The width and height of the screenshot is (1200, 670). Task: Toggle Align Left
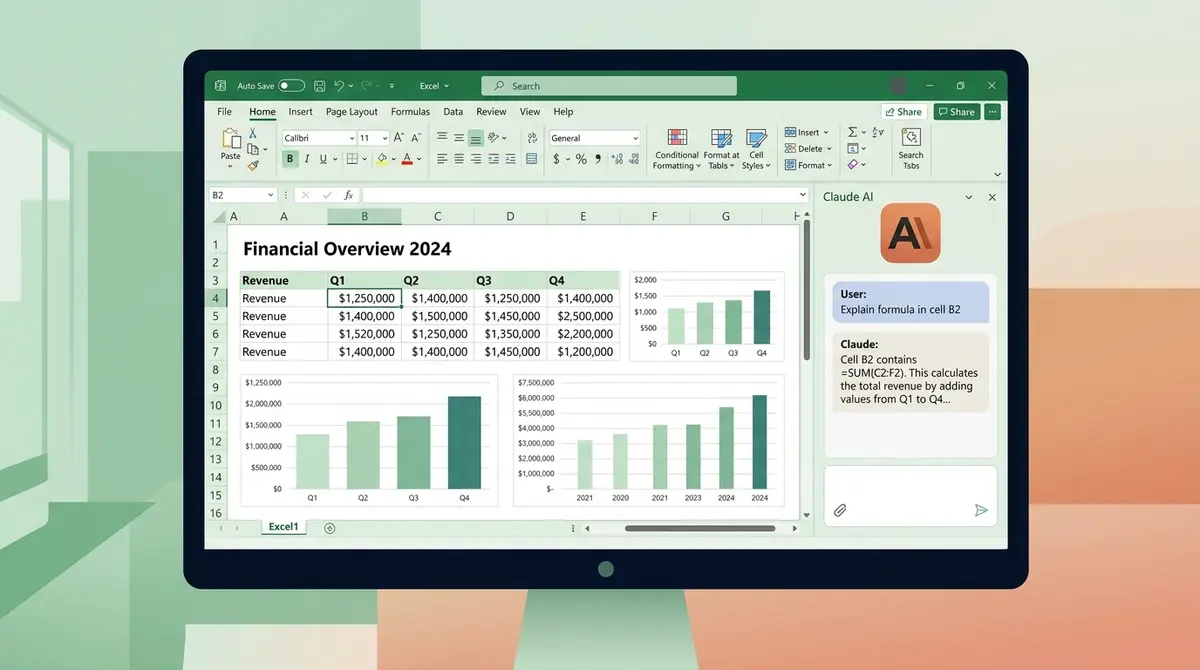point(442,158)
